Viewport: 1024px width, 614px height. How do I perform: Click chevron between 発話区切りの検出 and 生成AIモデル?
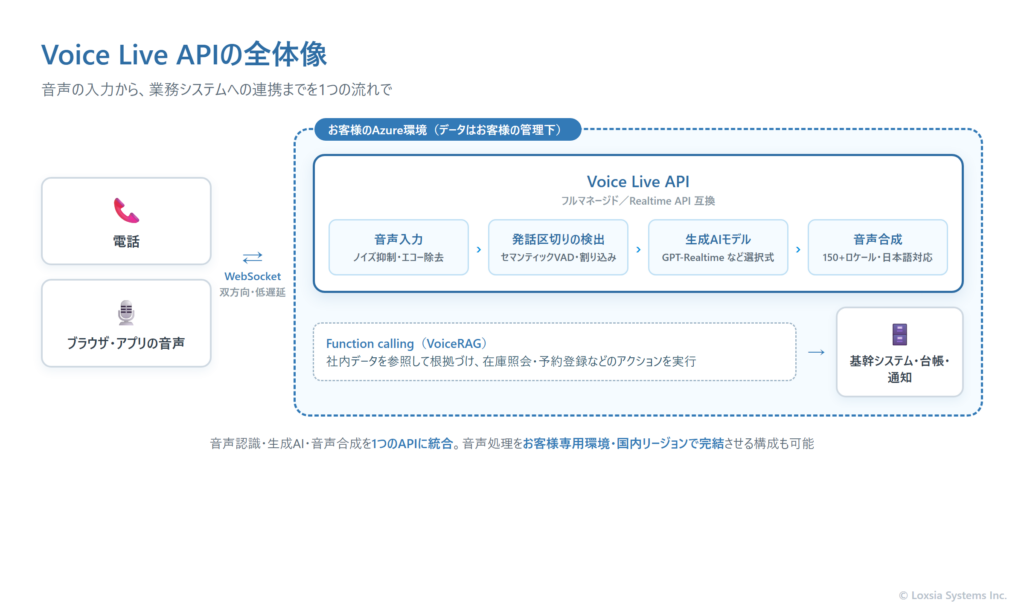(x=638, y=250)
